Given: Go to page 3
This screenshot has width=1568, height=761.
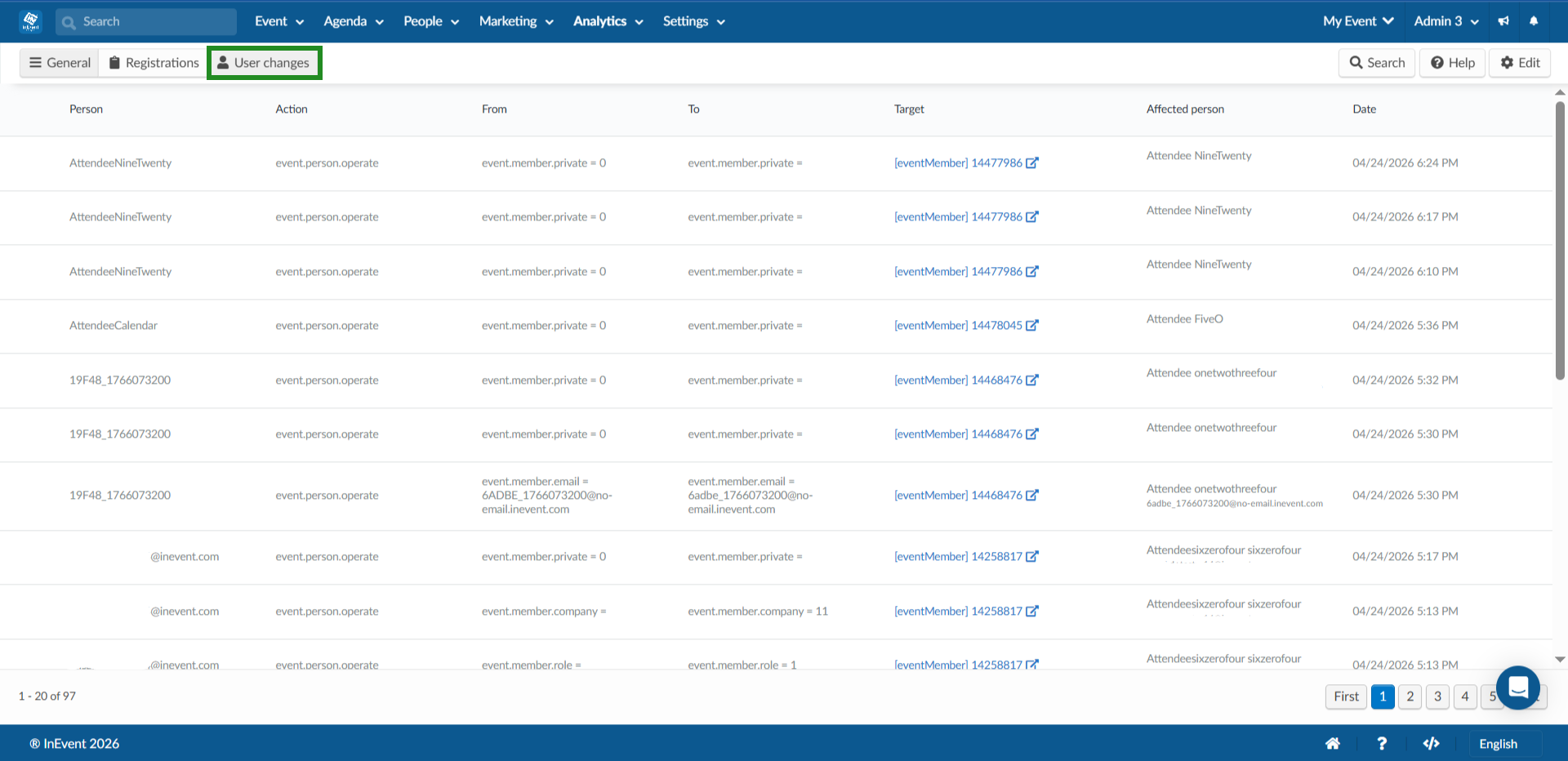Looking at the screenshot, I should point(1438,696).
